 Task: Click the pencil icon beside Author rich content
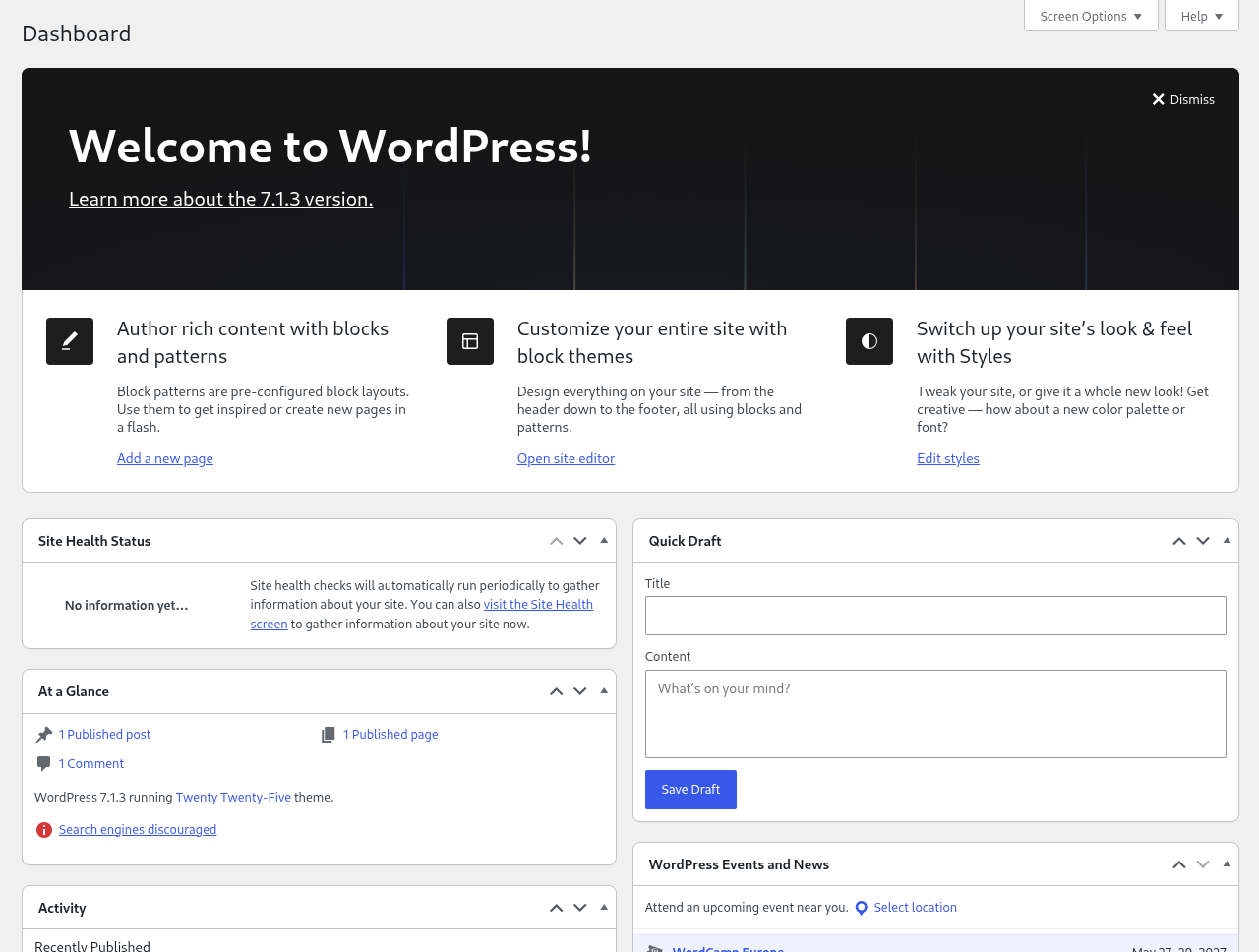(x=70, y=341)
